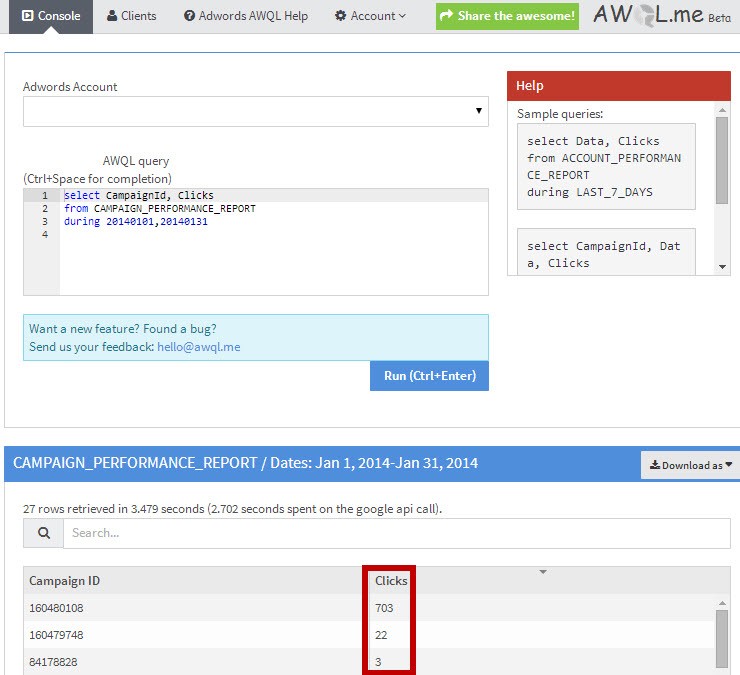
Task: Click the AWQL.me Beta logo
Action: pyautogui.click(x=662, y=15)
